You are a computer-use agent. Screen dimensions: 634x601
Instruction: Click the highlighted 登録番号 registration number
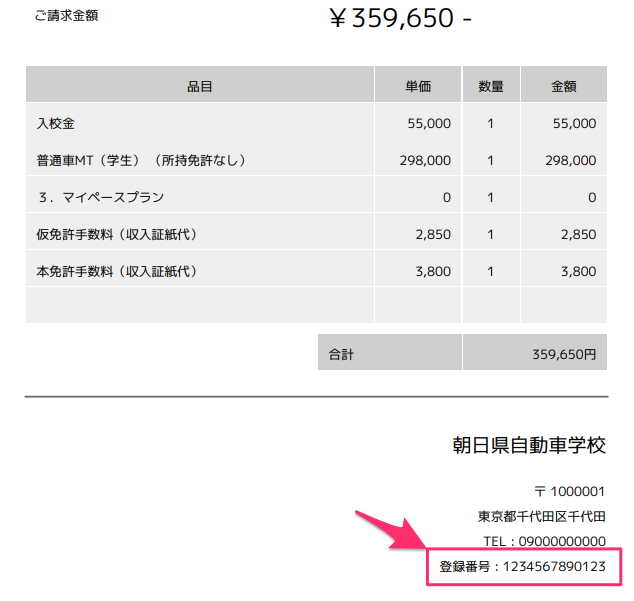tap(523, 567)
